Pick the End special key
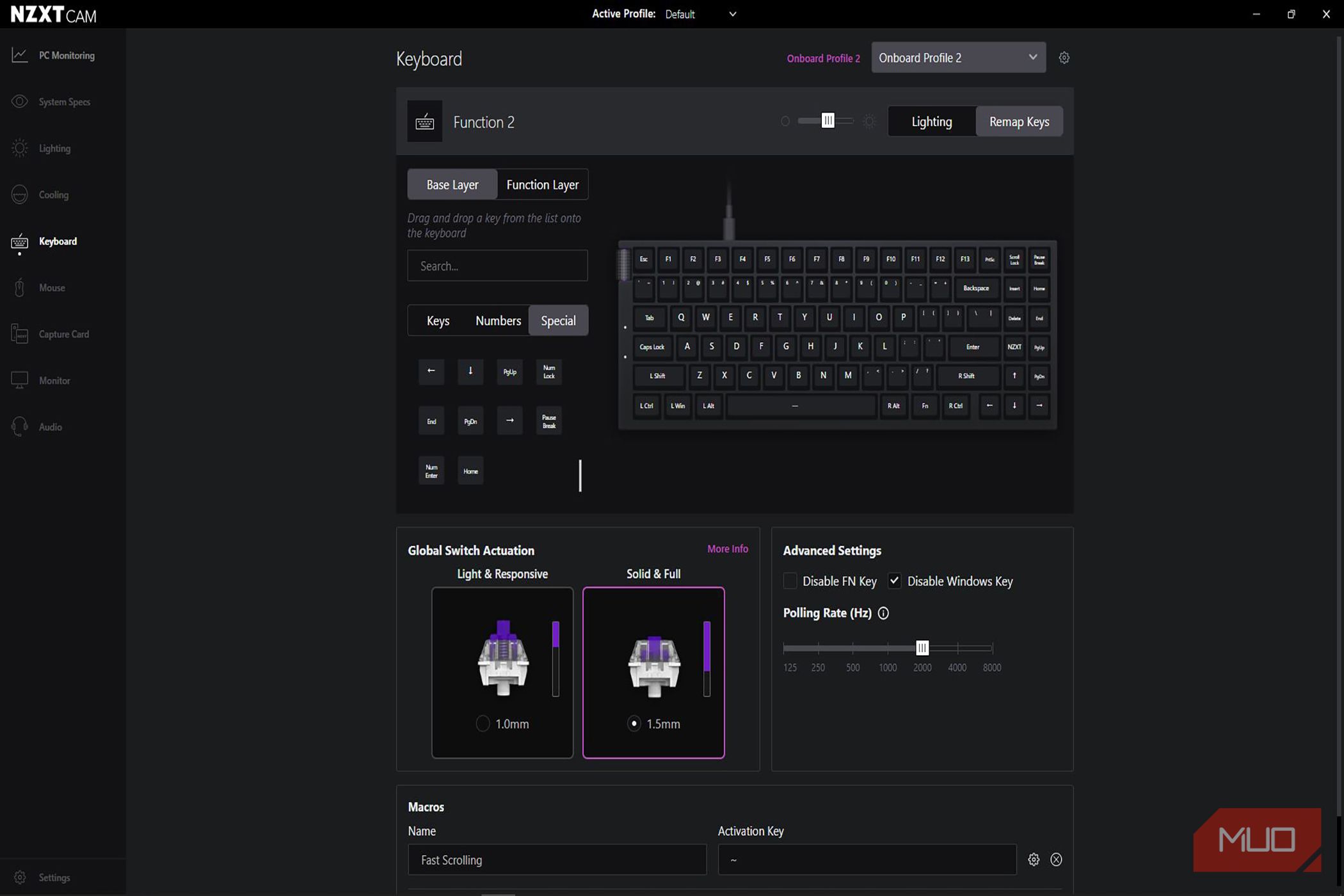Screen dimensions: 1344x896 [x=431, y=421]
